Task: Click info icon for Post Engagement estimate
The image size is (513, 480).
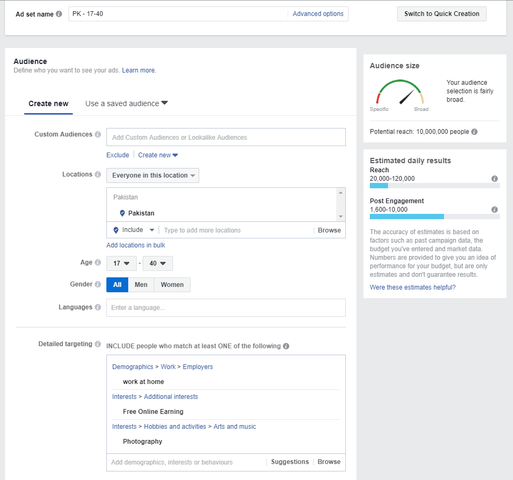Action: [494, 210]
